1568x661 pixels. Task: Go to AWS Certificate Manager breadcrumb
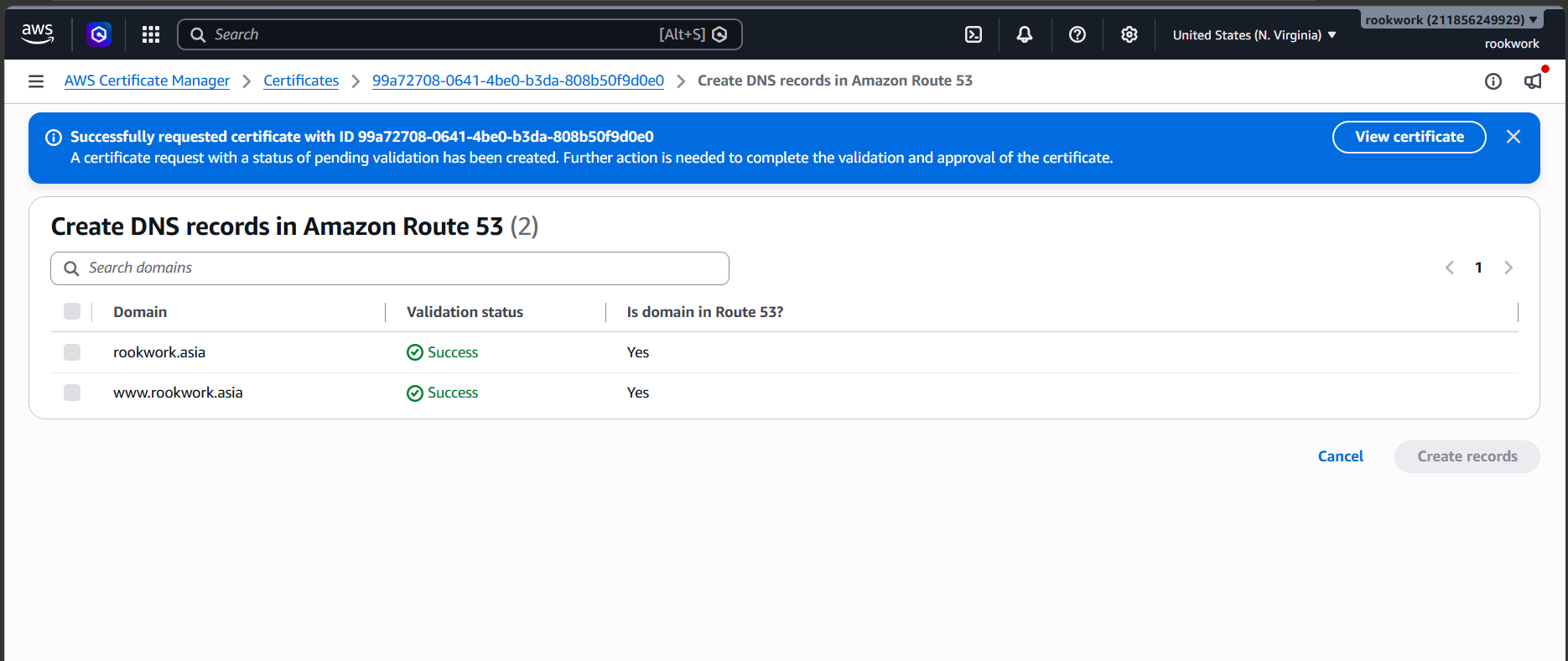coord(147,81)
